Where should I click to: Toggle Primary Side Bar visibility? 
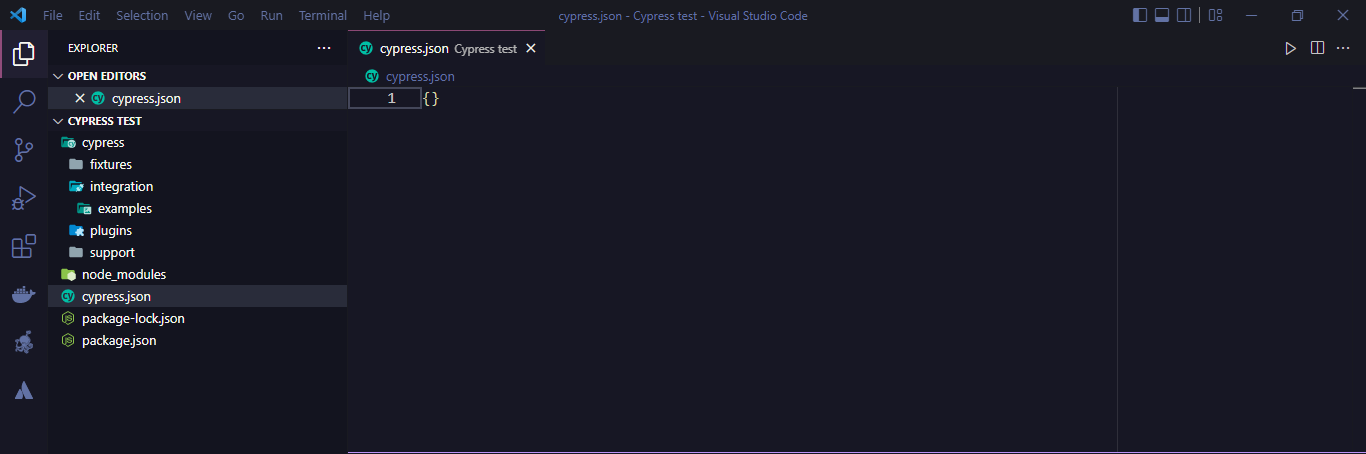tap(1140, 15)
